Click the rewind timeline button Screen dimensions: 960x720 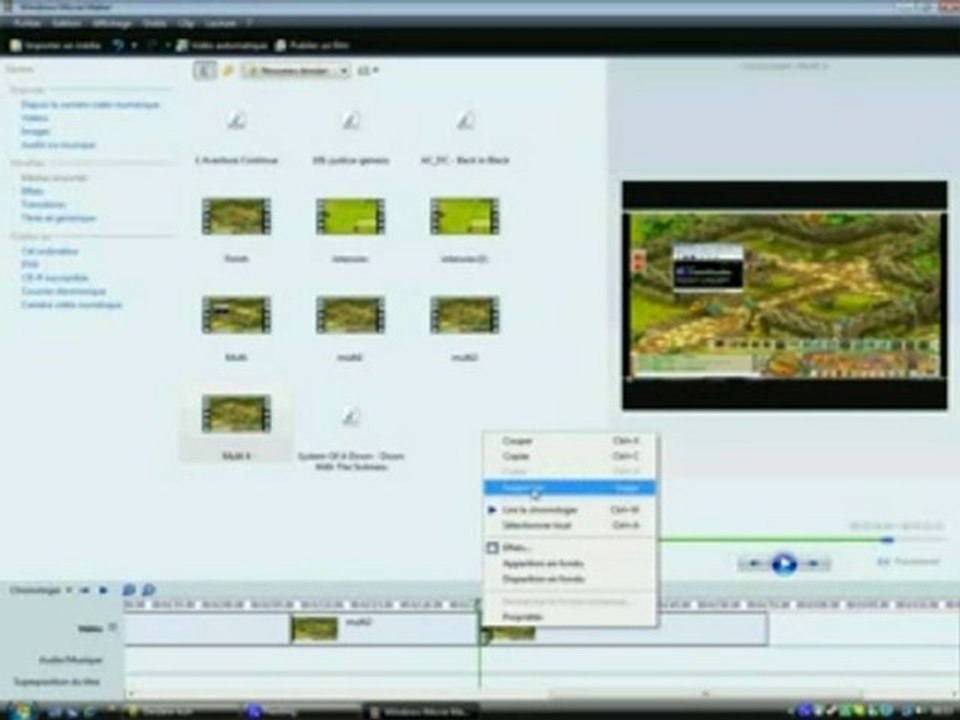[84, 590]
